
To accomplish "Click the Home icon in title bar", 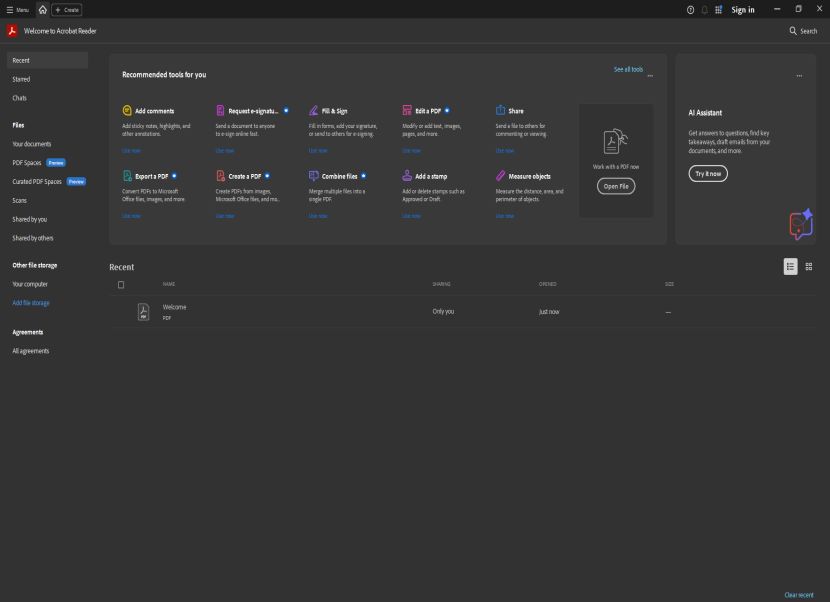I will tap(43, 10).
